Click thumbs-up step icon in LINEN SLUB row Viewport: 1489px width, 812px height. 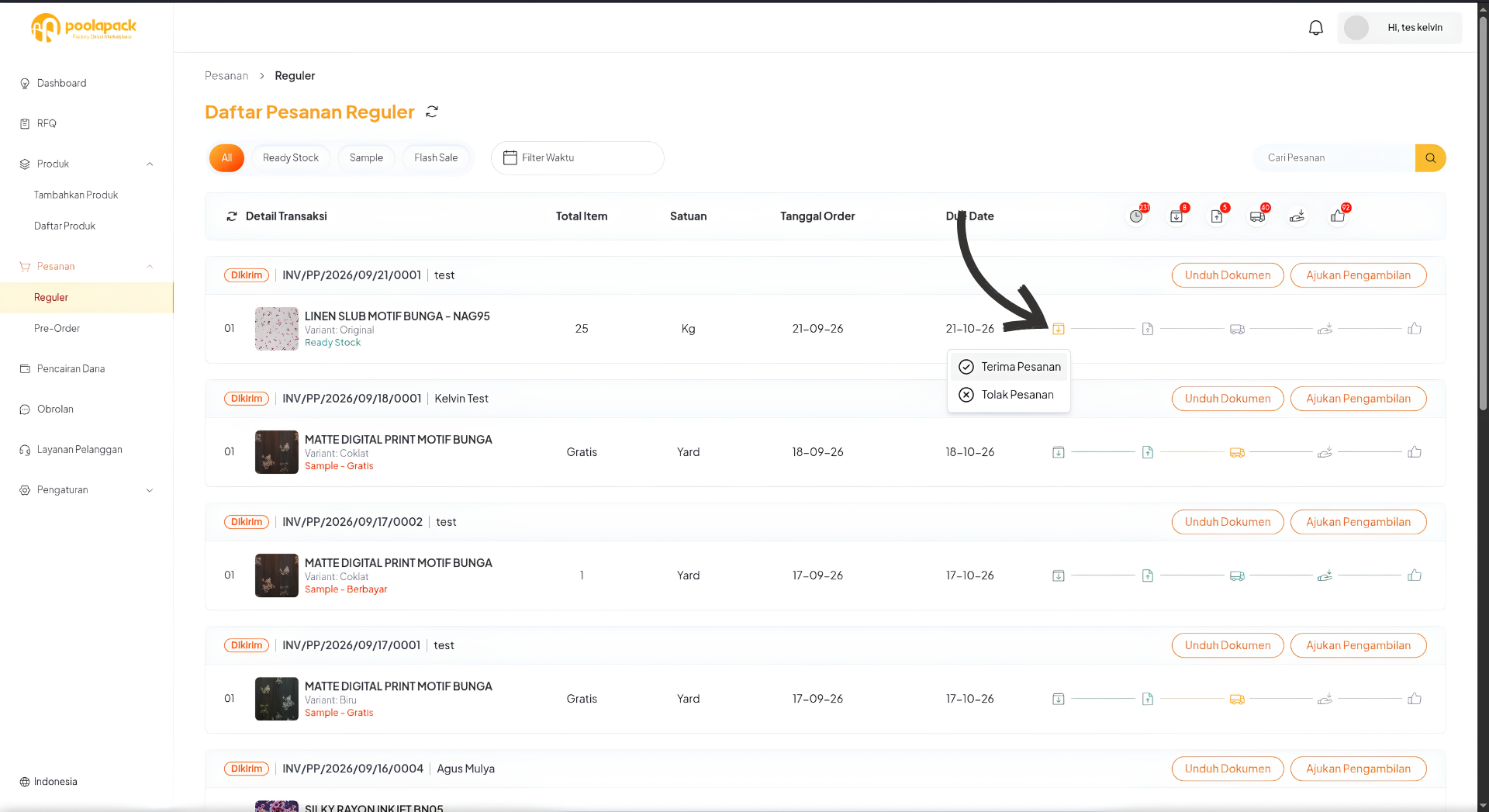[x=1415, y=329]
